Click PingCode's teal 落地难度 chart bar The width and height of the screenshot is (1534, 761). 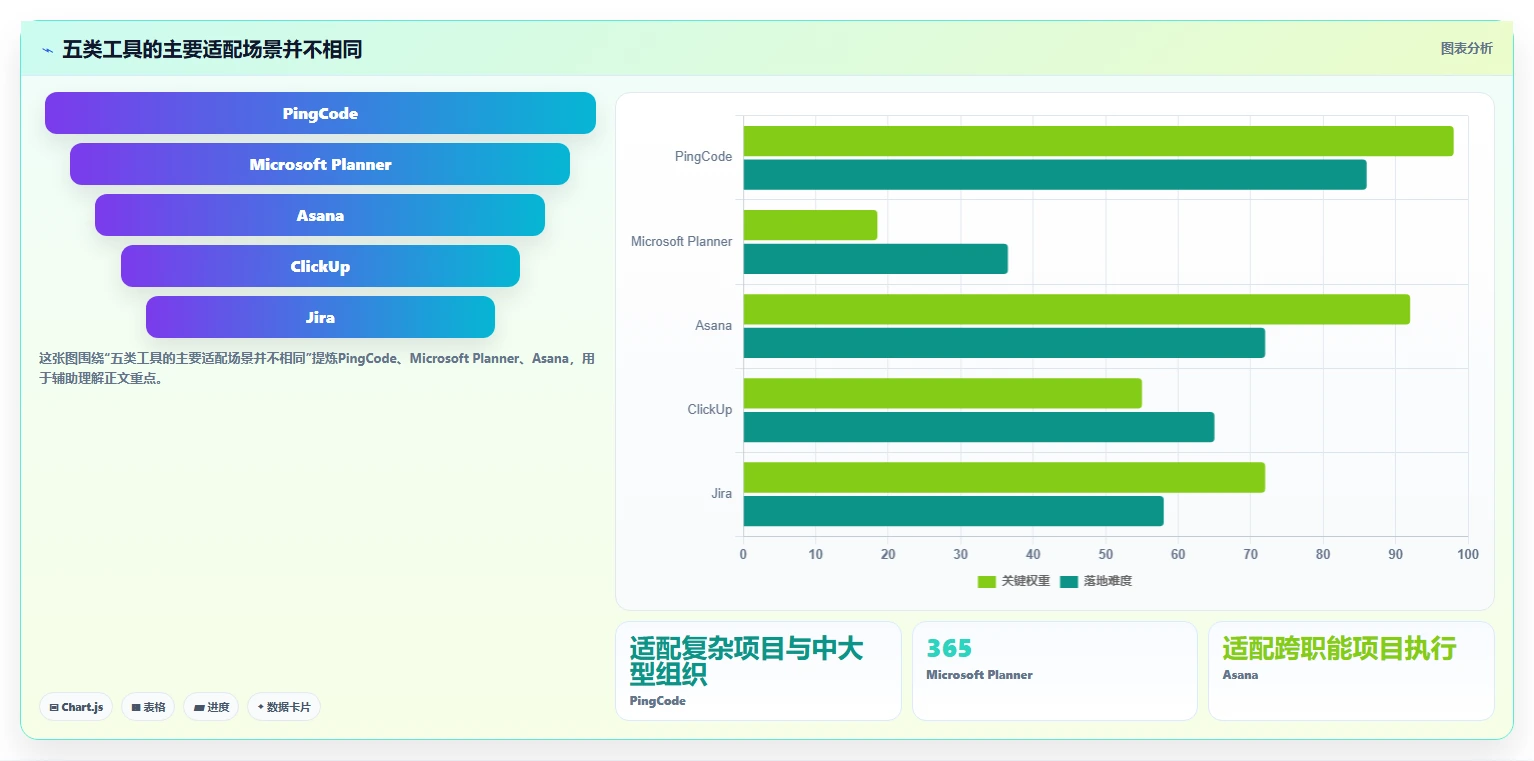coord(1055,174)
